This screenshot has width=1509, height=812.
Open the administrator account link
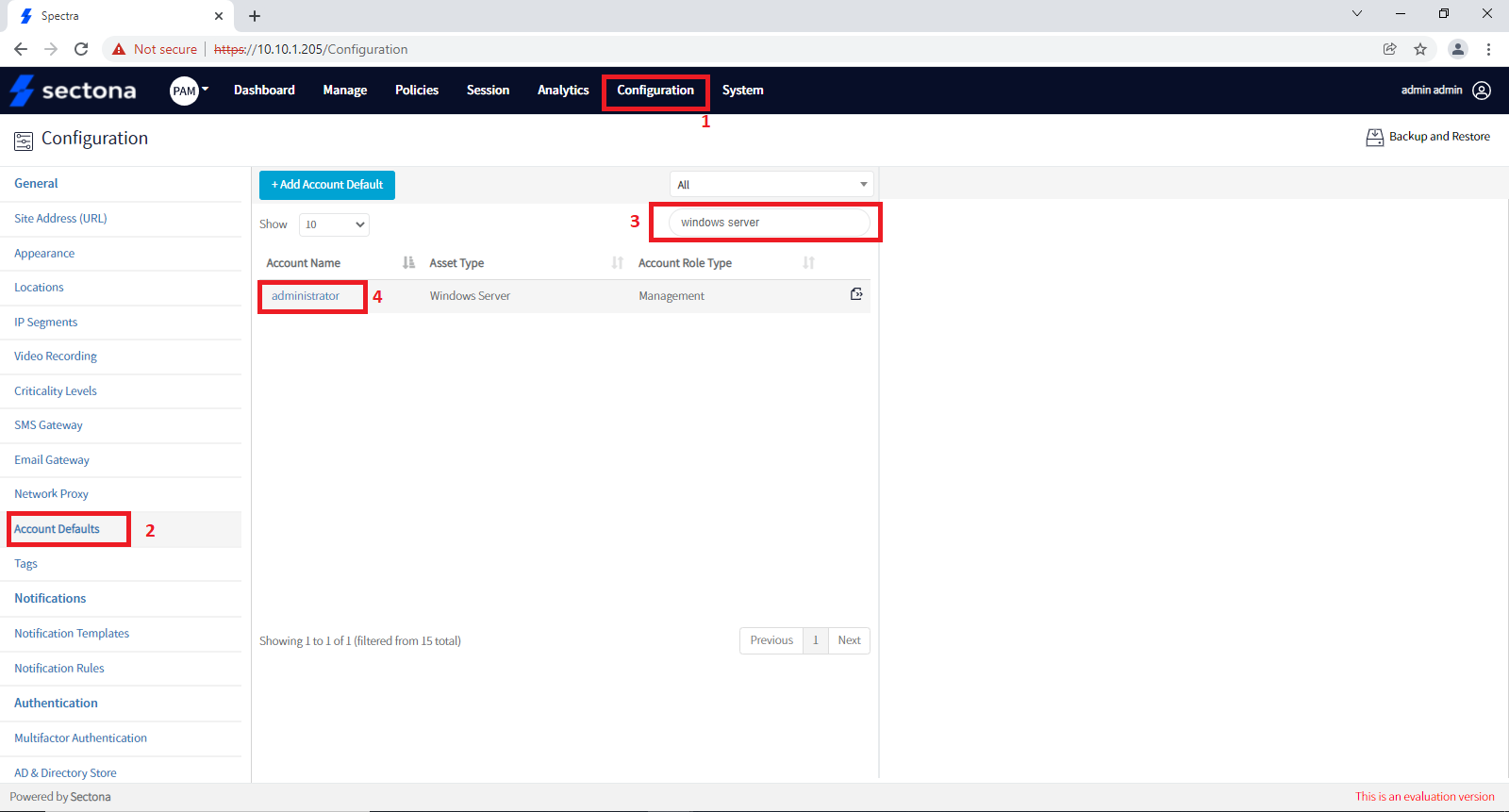[306, 296]
